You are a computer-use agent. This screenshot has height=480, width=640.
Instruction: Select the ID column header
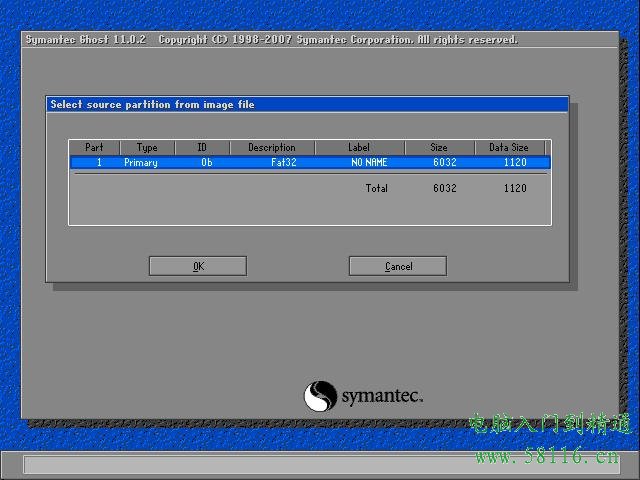point(202,147)
